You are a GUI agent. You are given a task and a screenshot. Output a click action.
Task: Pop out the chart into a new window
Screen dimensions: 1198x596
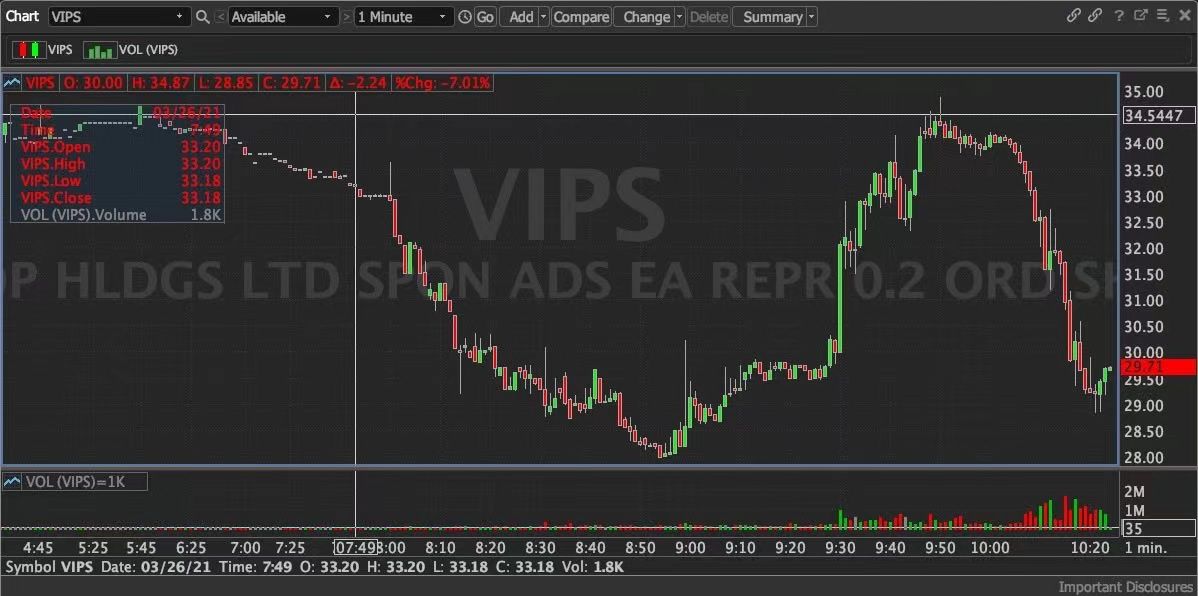coord(1141,15)
